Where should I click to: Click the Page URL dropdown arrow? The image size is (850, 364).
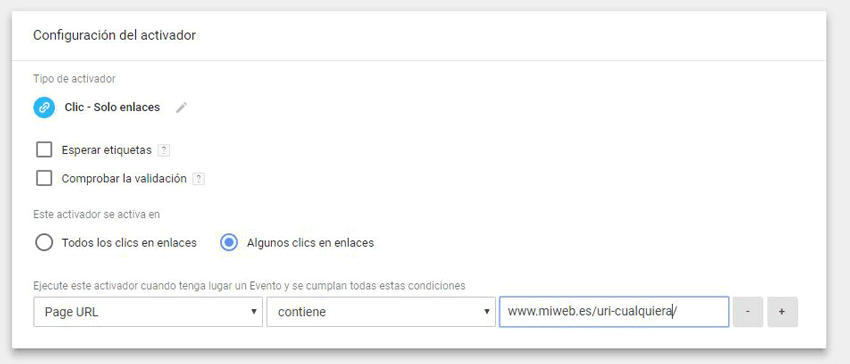click(253, 312)
